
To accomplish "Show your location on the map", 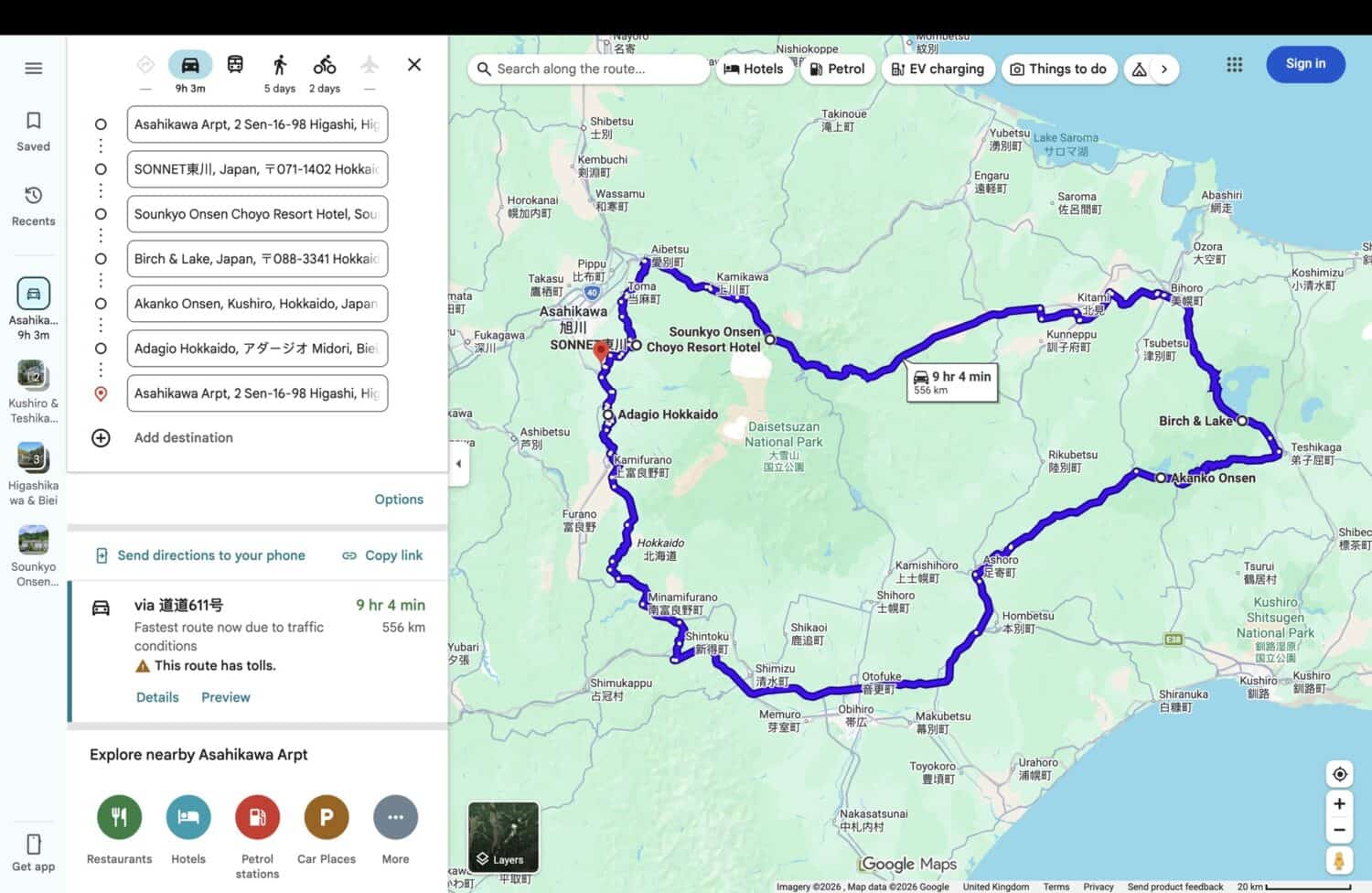I will (1339, 774).
